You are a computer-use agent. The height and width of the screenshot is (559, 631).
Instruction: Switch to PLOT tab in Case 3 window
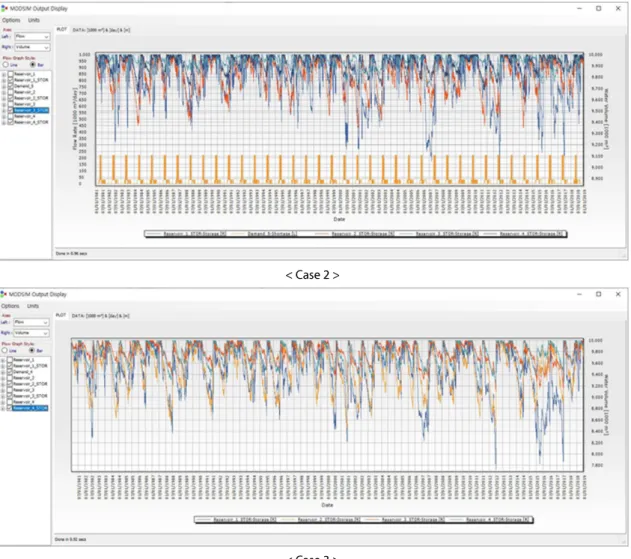click(61, 315)
